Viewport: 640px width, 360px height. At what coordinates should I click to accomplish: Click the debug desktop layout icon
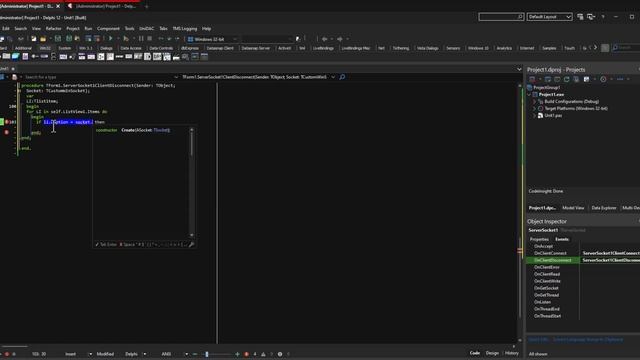[591, 17]
